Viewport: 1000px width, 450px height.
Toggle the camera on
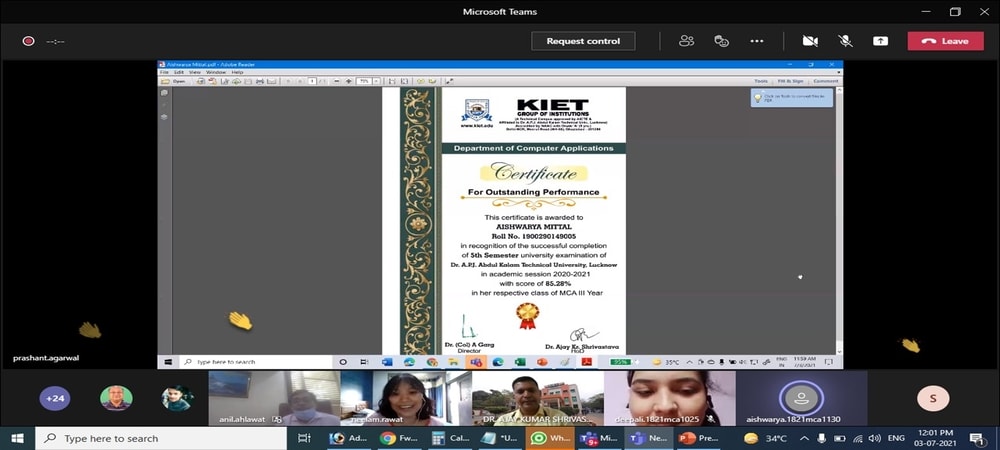point(810,41)
